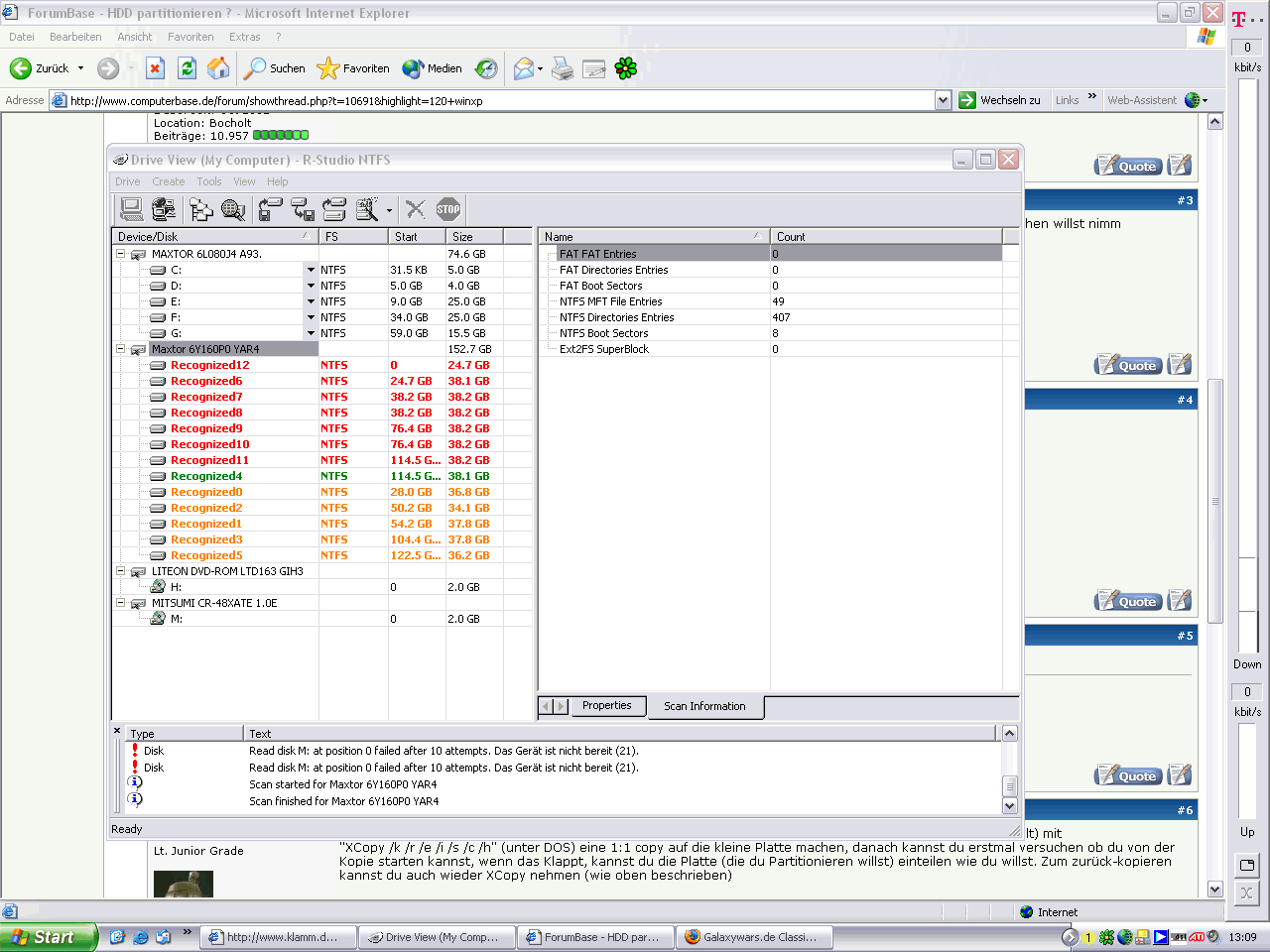Select the Recognized12 partition row
This screenshot has height=952, width=1270.
click(209, 365)
